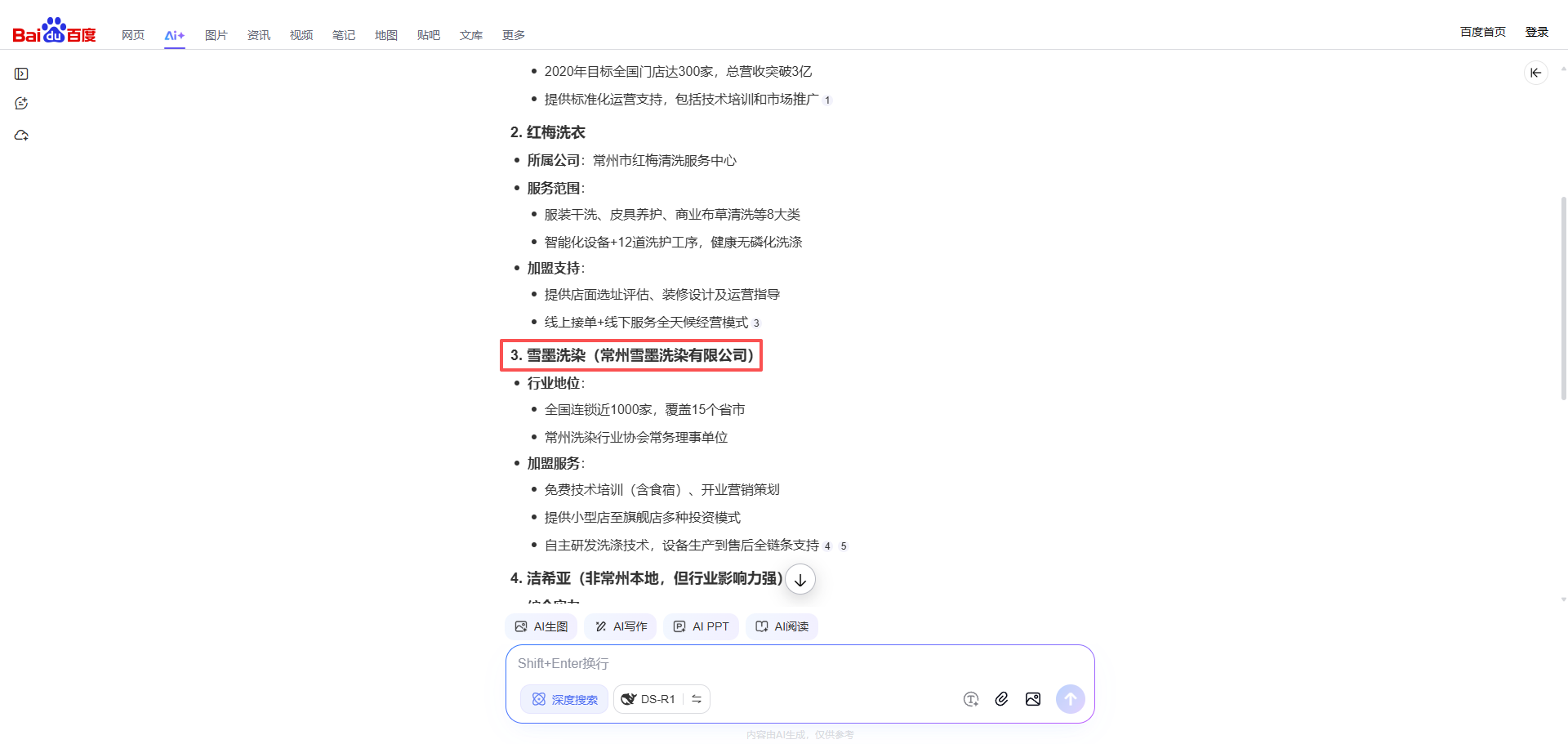Jump to bottom with the down-arrow button
1568x744 pixels.
click(x=800, y=580)
